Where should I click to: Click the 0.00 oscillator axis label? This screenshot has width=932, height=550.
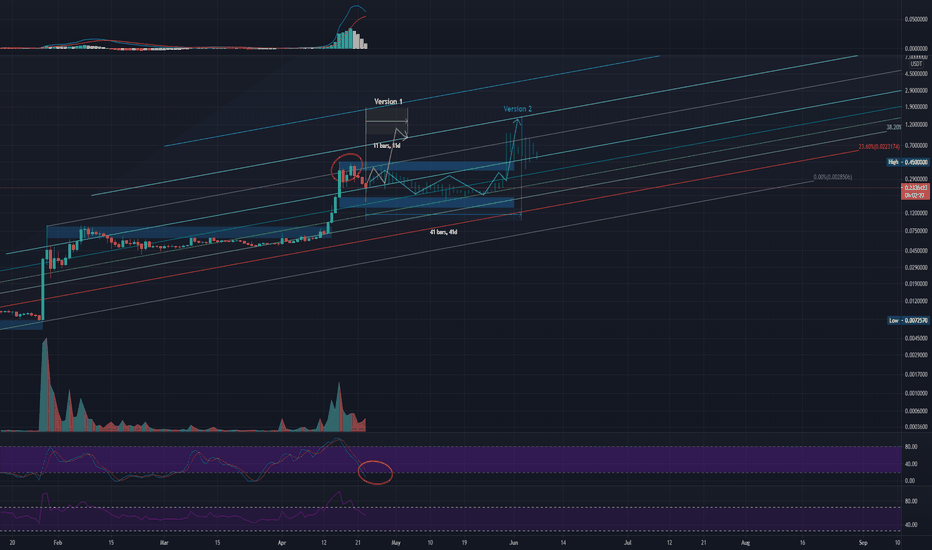coord(910,480)
